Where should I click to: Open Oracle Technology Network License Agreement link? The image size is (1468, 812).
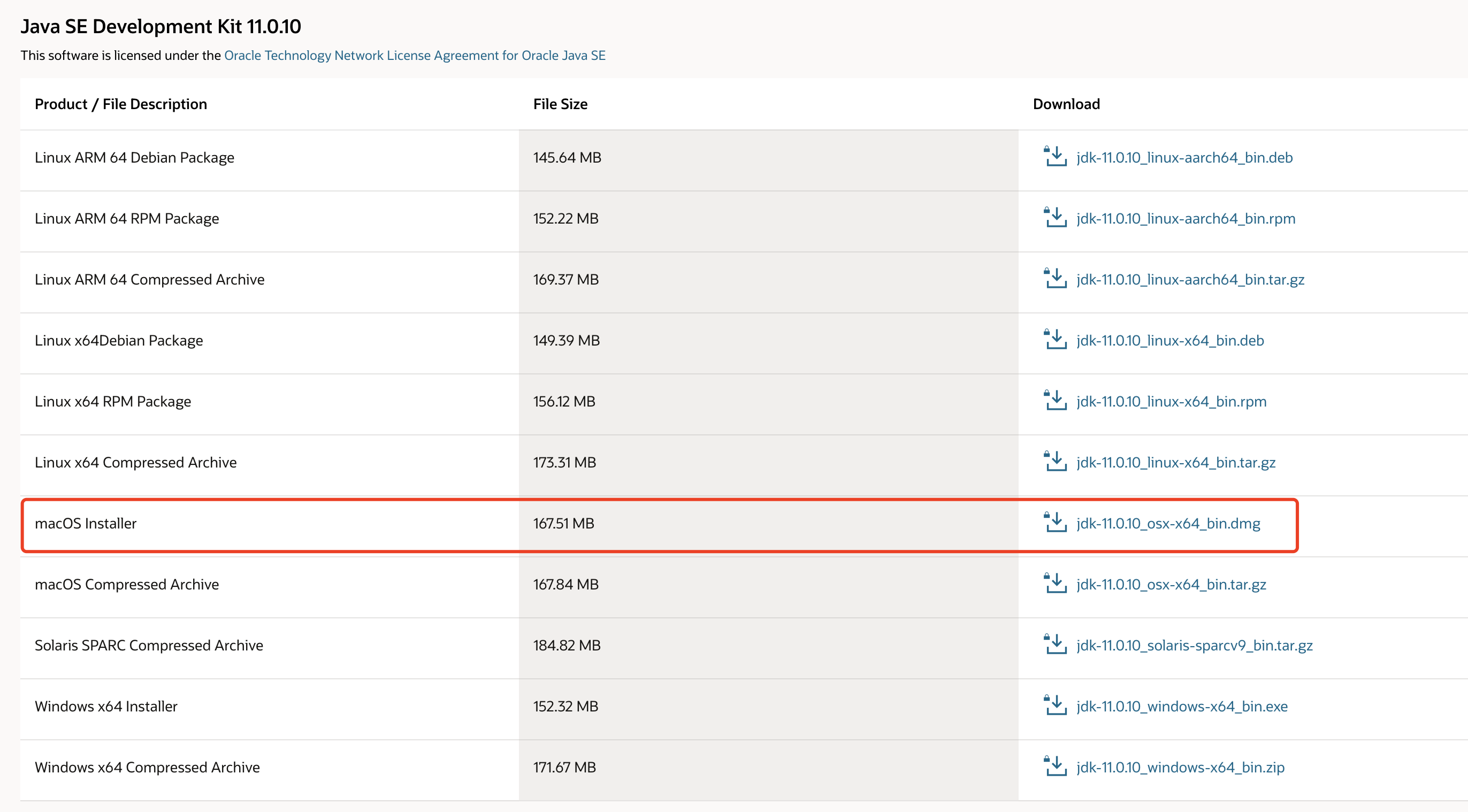coord(414,55)
